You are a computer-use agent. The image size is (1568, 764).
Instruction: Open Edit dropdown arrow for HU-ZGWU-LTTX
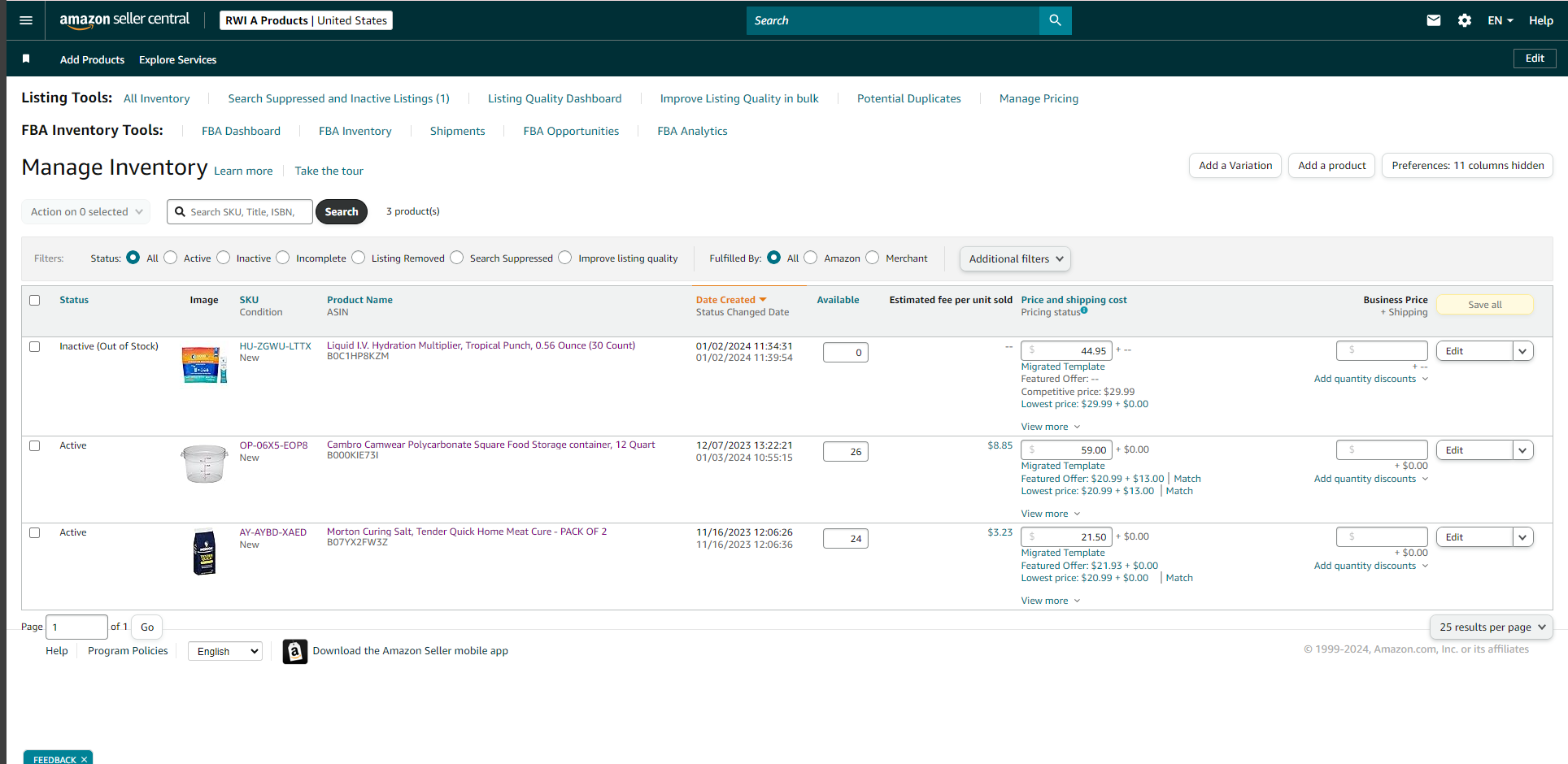[1522, 351]
